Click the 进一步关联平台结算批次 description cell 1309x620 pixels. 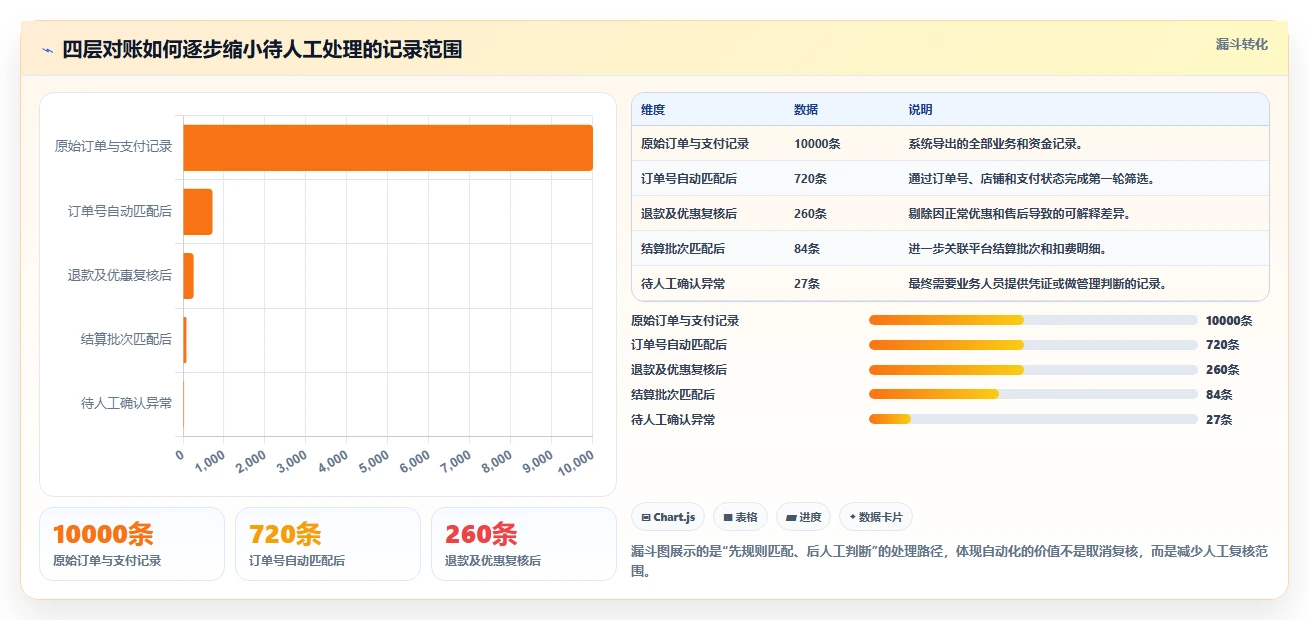pyautogui.click(x=1007, y=249)
